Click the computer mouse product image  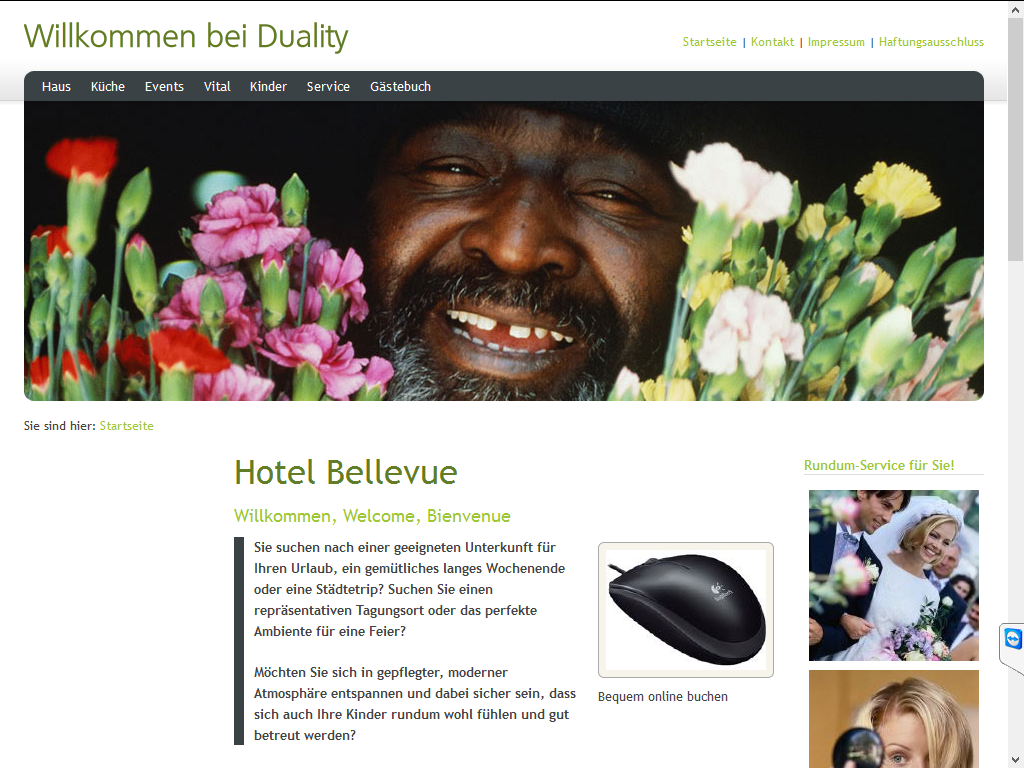click(x=686, y=610)
